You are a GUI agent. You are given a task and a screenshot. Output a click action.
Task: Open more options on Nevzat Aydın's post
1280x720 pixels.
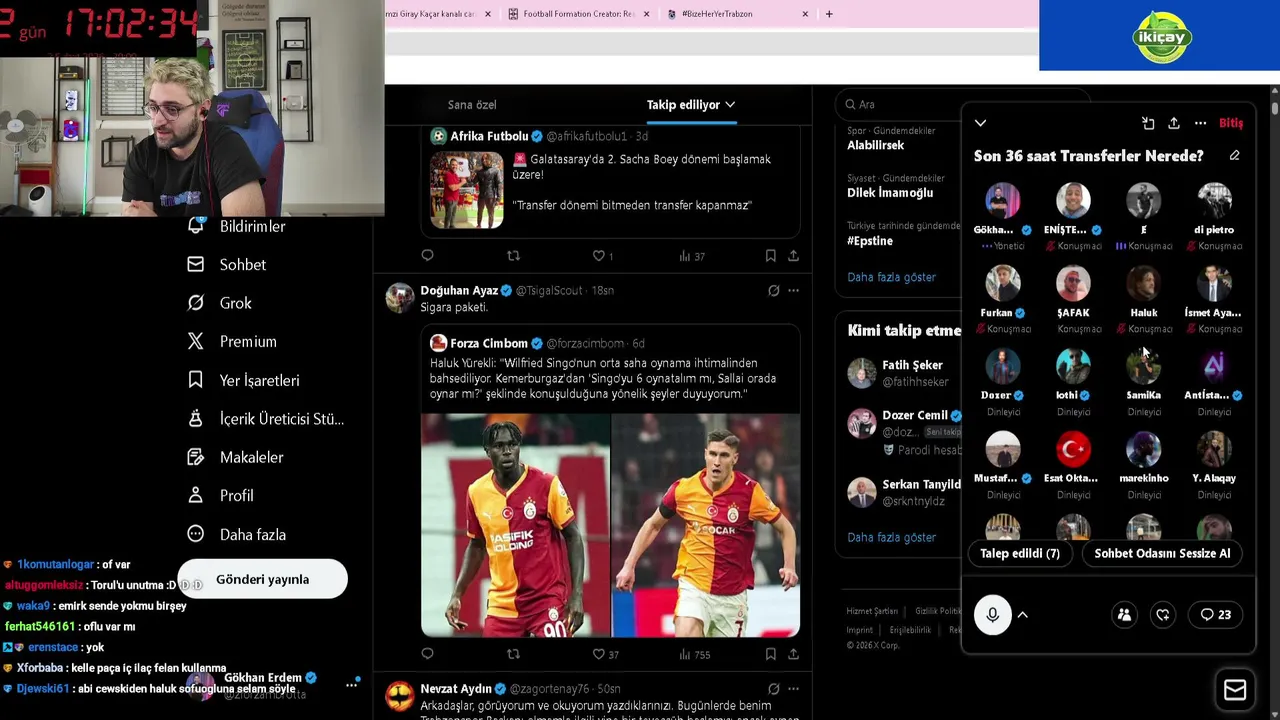click(x=793, y=689)
